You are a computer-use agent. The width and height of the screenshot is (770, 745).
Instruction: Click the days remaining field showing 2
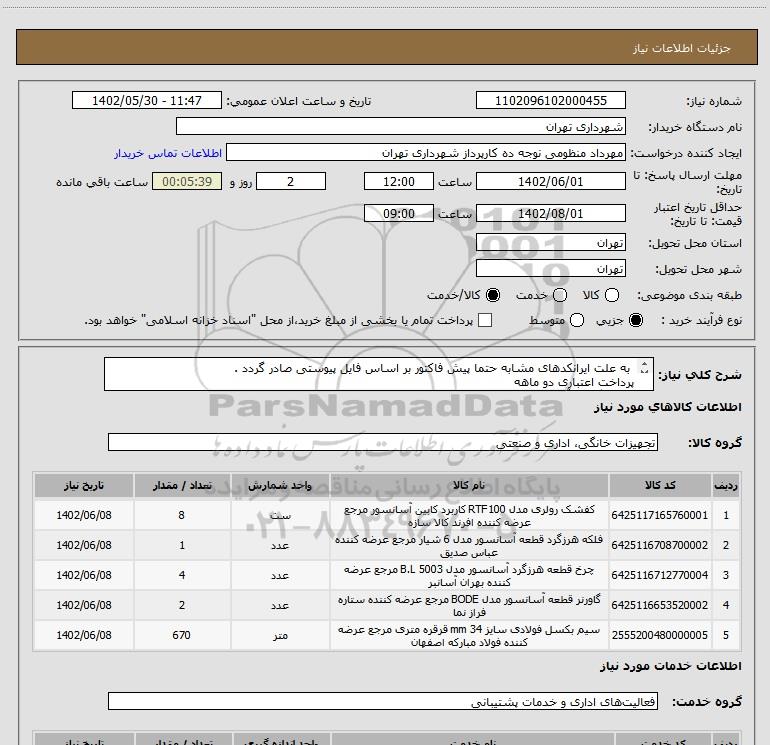(291, 182)
